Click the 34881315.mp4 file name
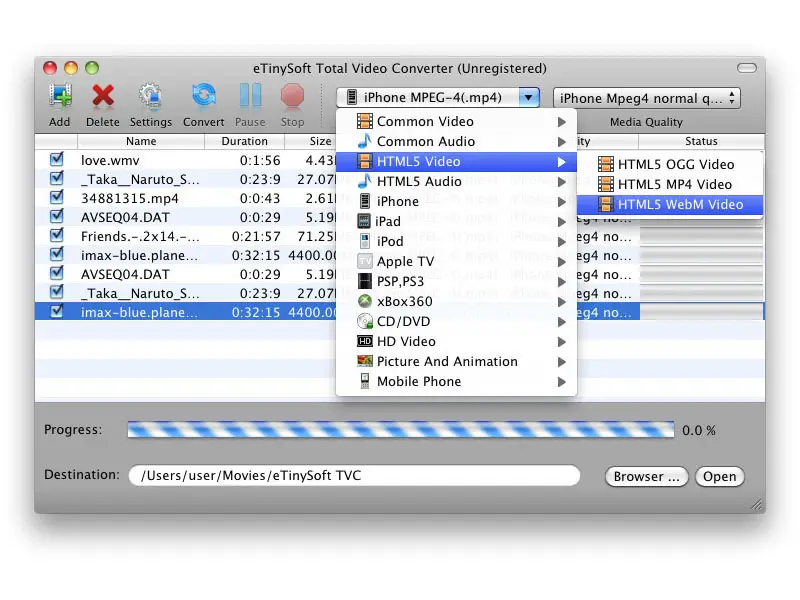 [x=130, y=198]
